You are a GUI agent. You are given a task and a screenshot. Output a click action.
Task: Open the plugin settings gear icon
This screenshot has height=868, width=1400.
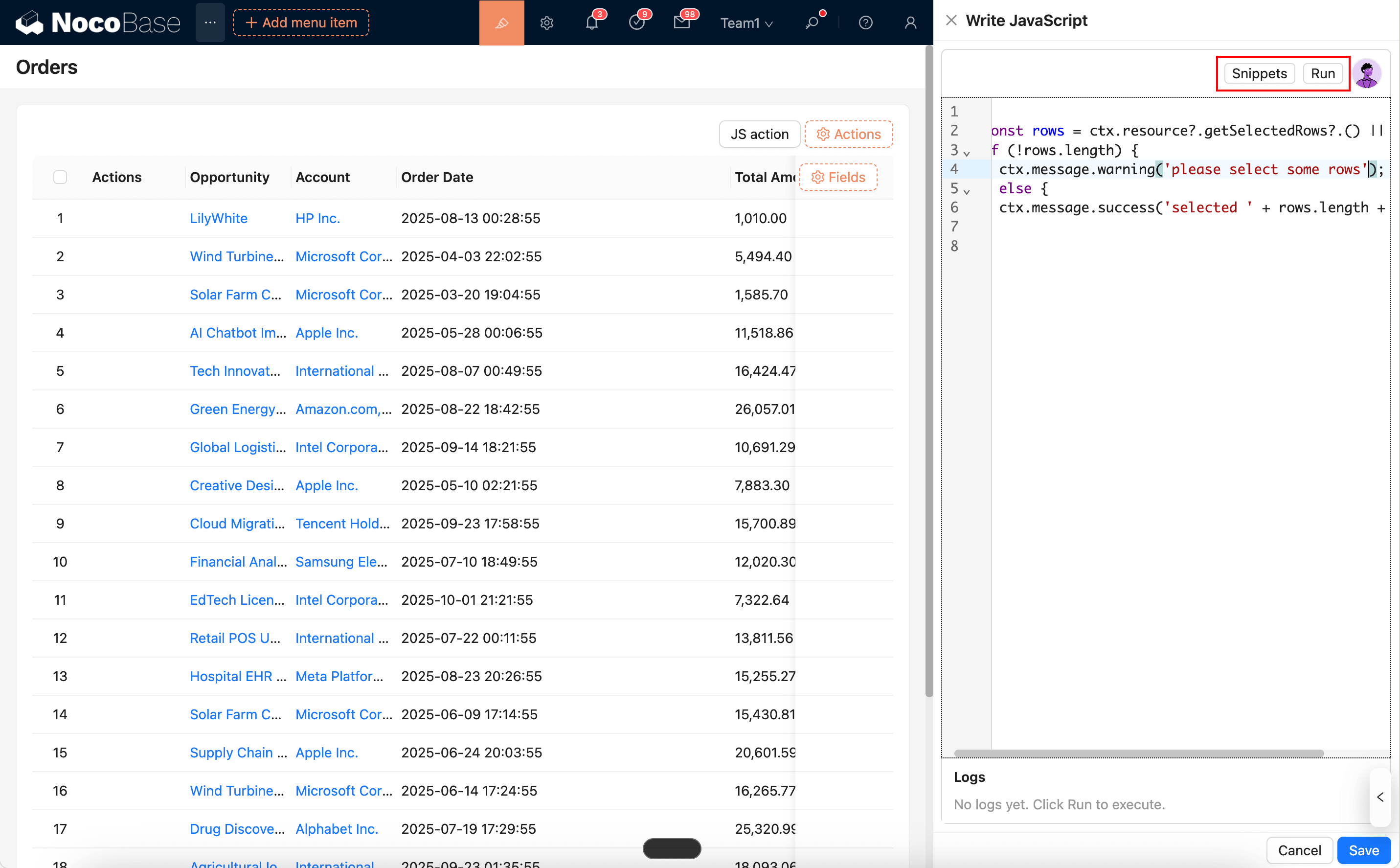click(x=546, y=23)
